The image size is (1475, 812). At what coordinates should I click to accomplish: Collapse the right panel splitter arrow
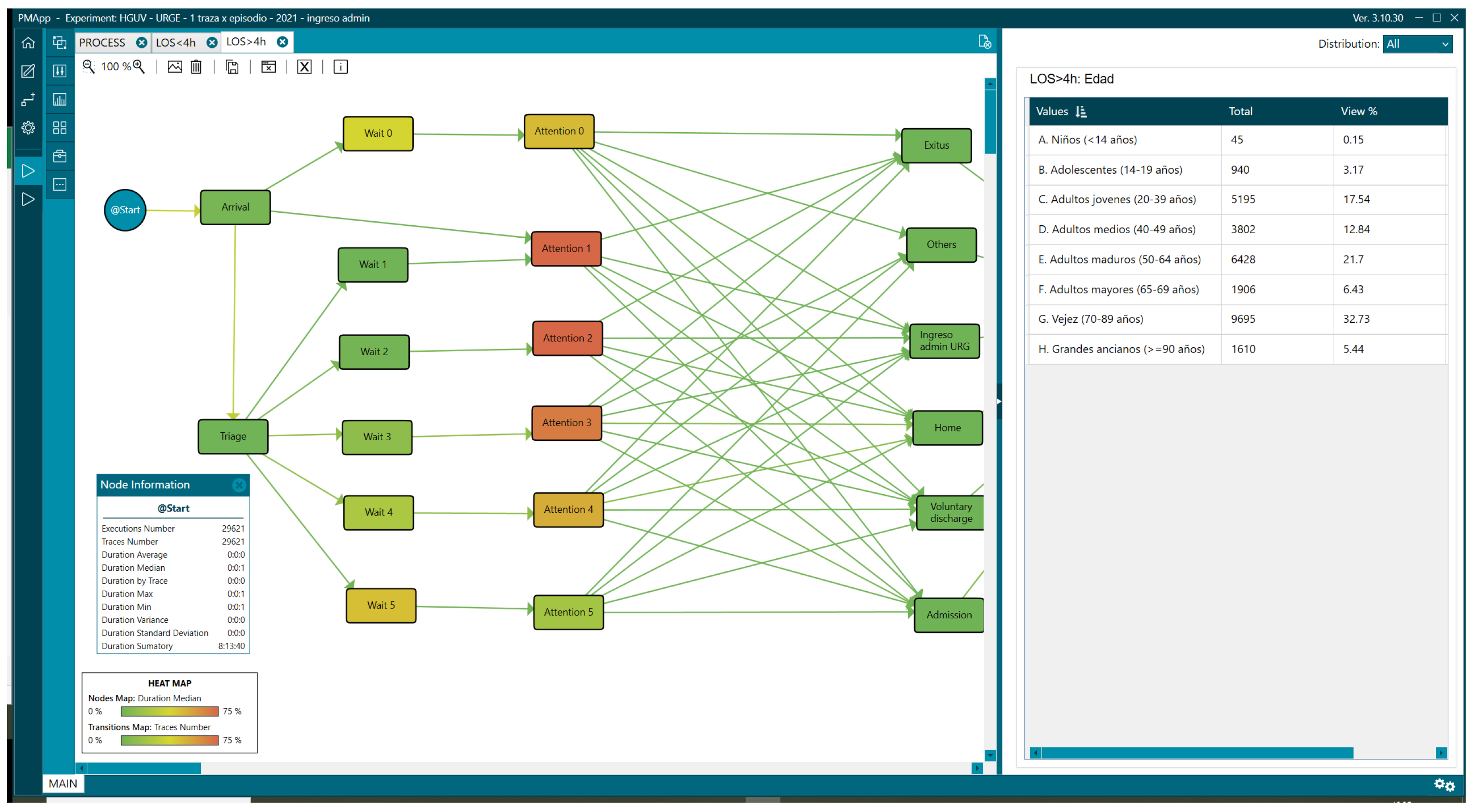(998, 401)
